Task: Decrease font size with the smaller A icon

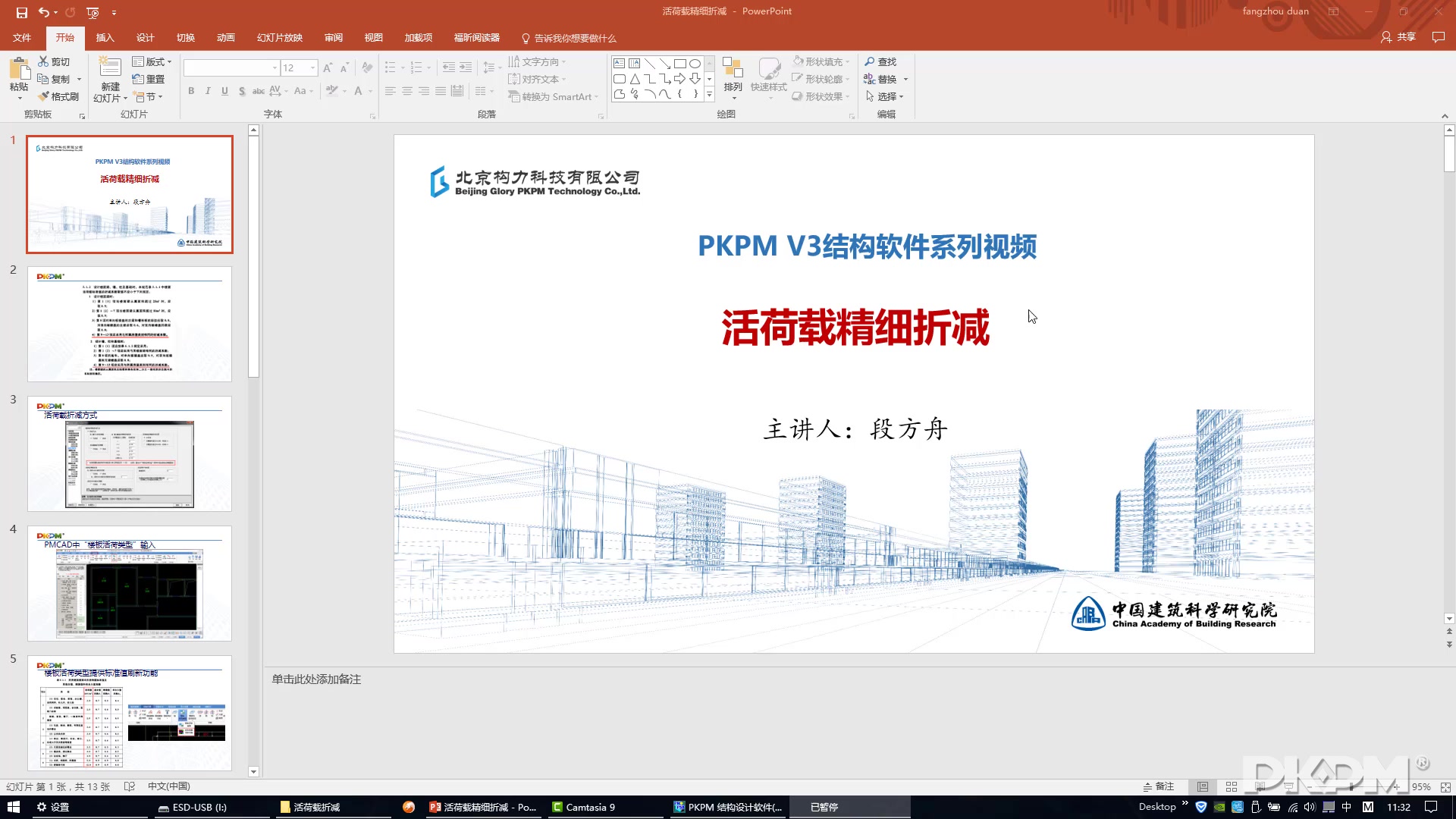Action: (x=344, y=68)
